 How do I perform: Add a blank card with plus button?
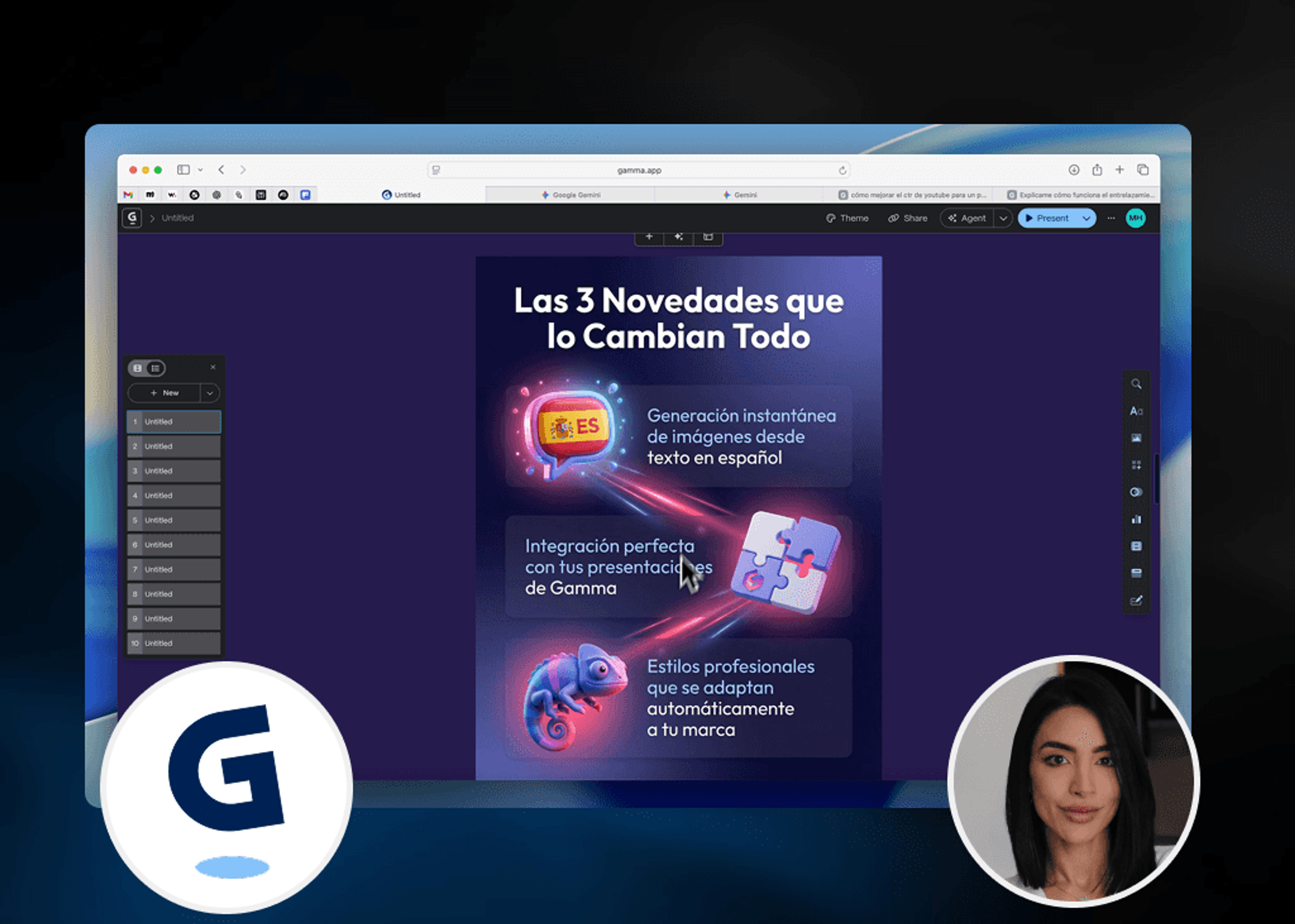tap(649, 237)
